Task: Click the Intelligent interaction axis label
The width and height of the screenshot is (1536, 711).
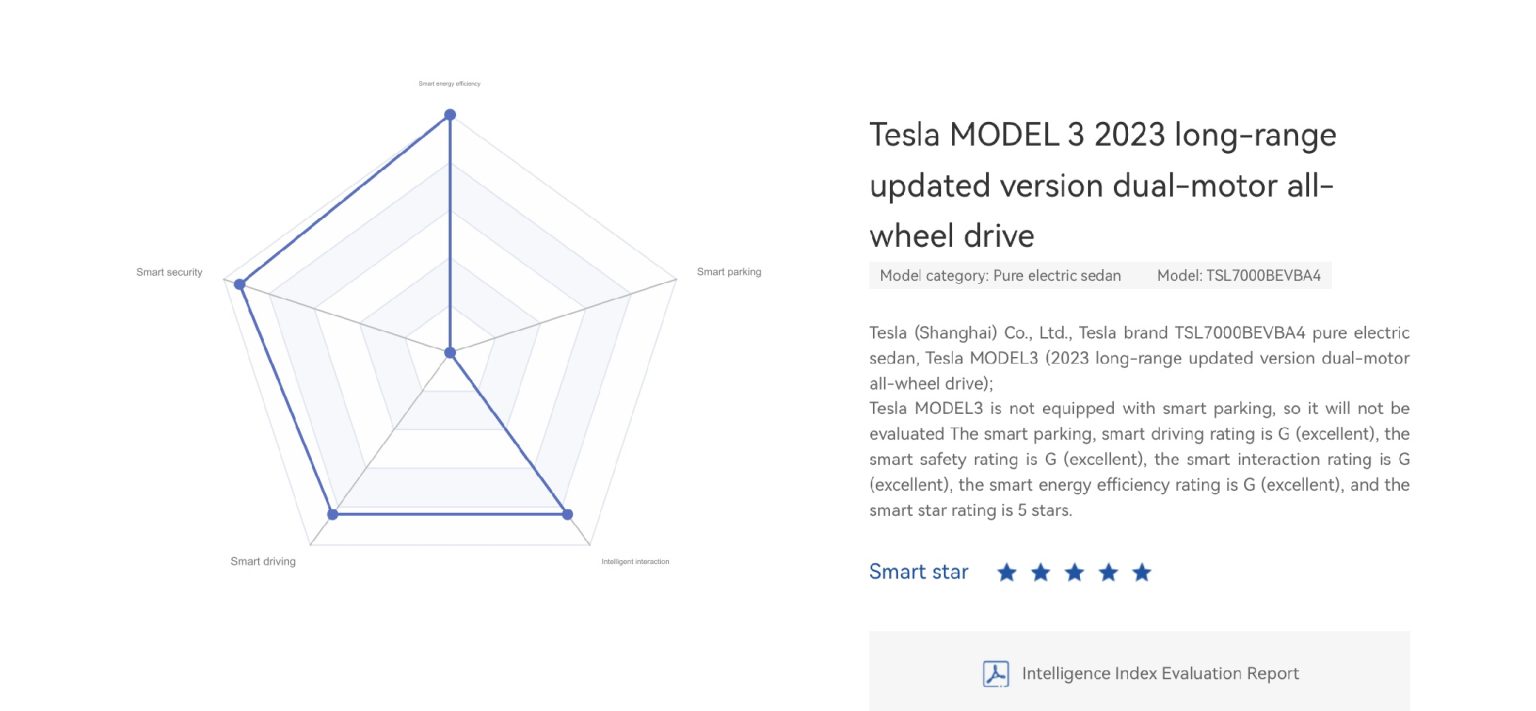Action: click(x=635, y=561)
